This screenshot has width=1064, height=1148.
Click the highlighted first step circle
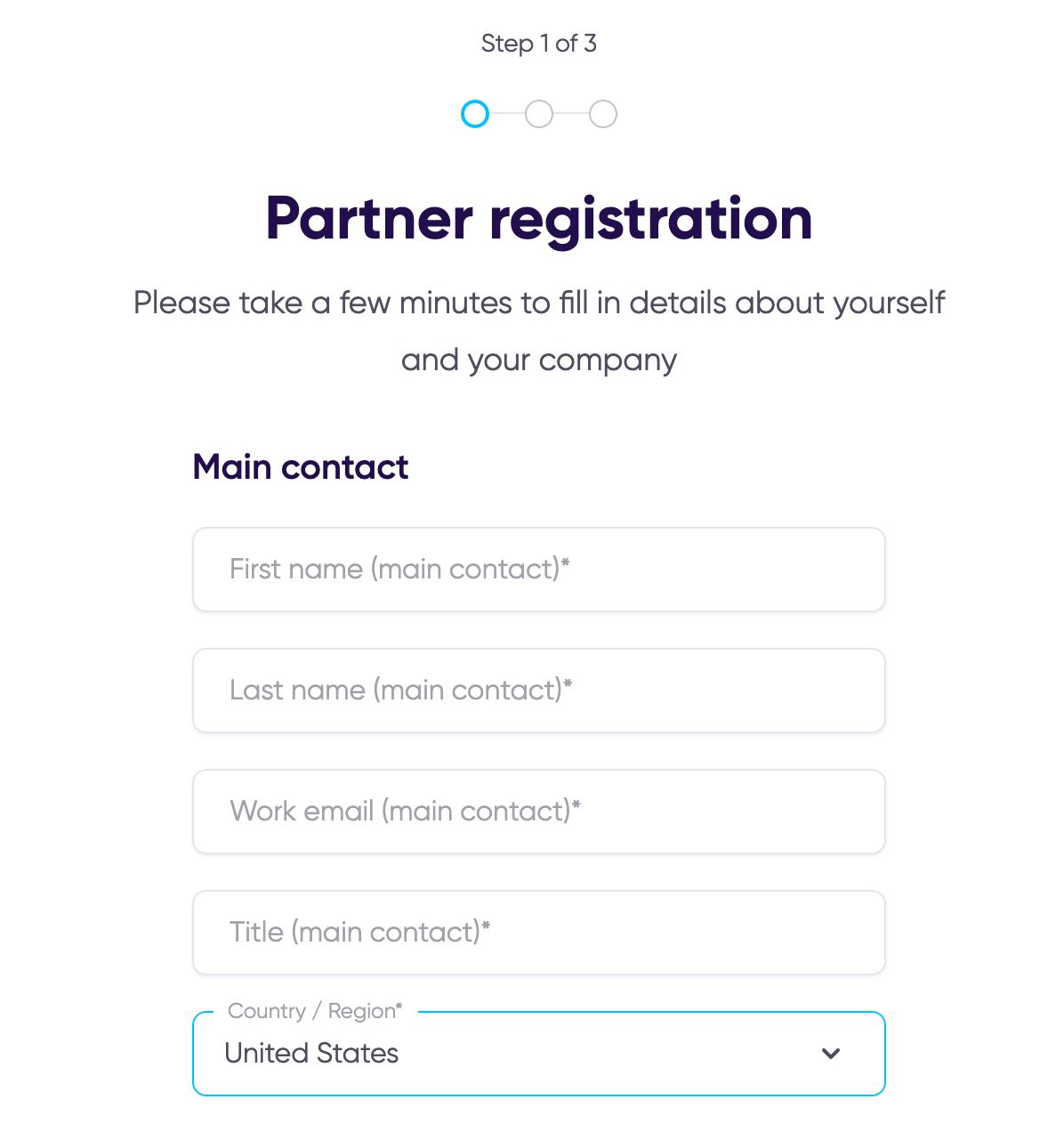pyautogui.click(x=475, y=114)
